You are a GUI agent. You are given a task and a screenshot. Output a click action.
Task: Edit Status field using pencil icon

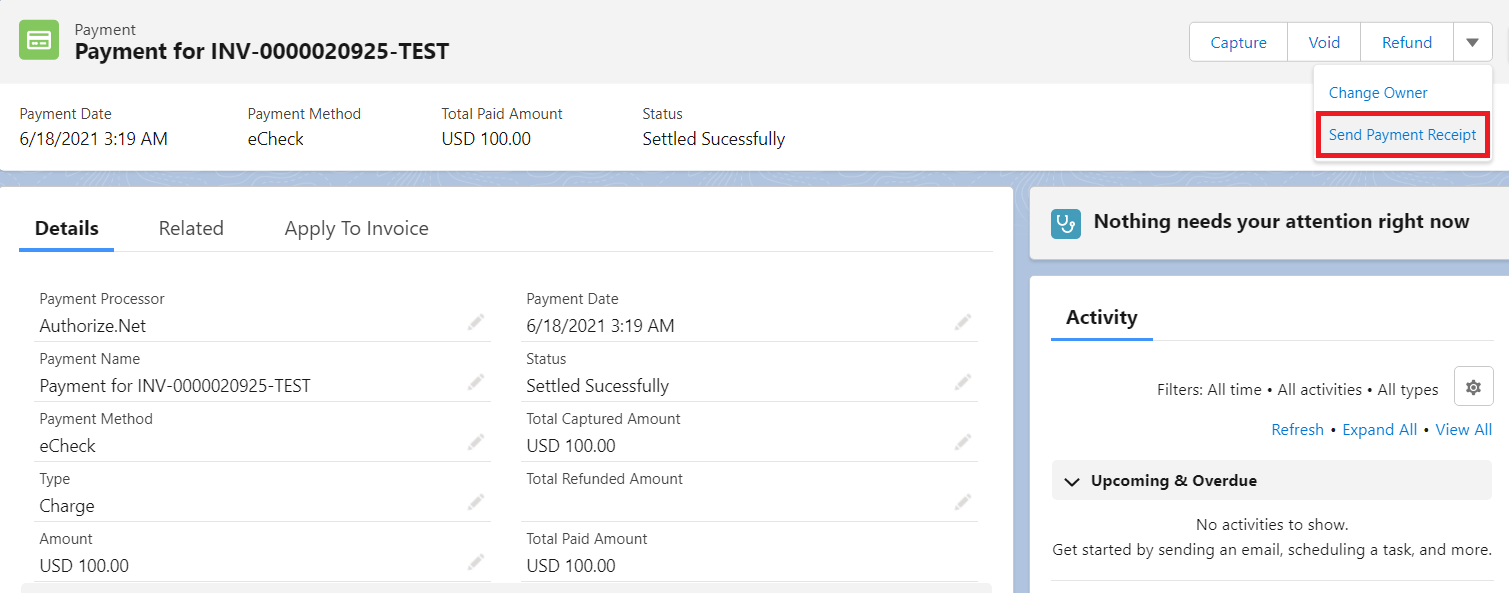(x=963, y=382)
